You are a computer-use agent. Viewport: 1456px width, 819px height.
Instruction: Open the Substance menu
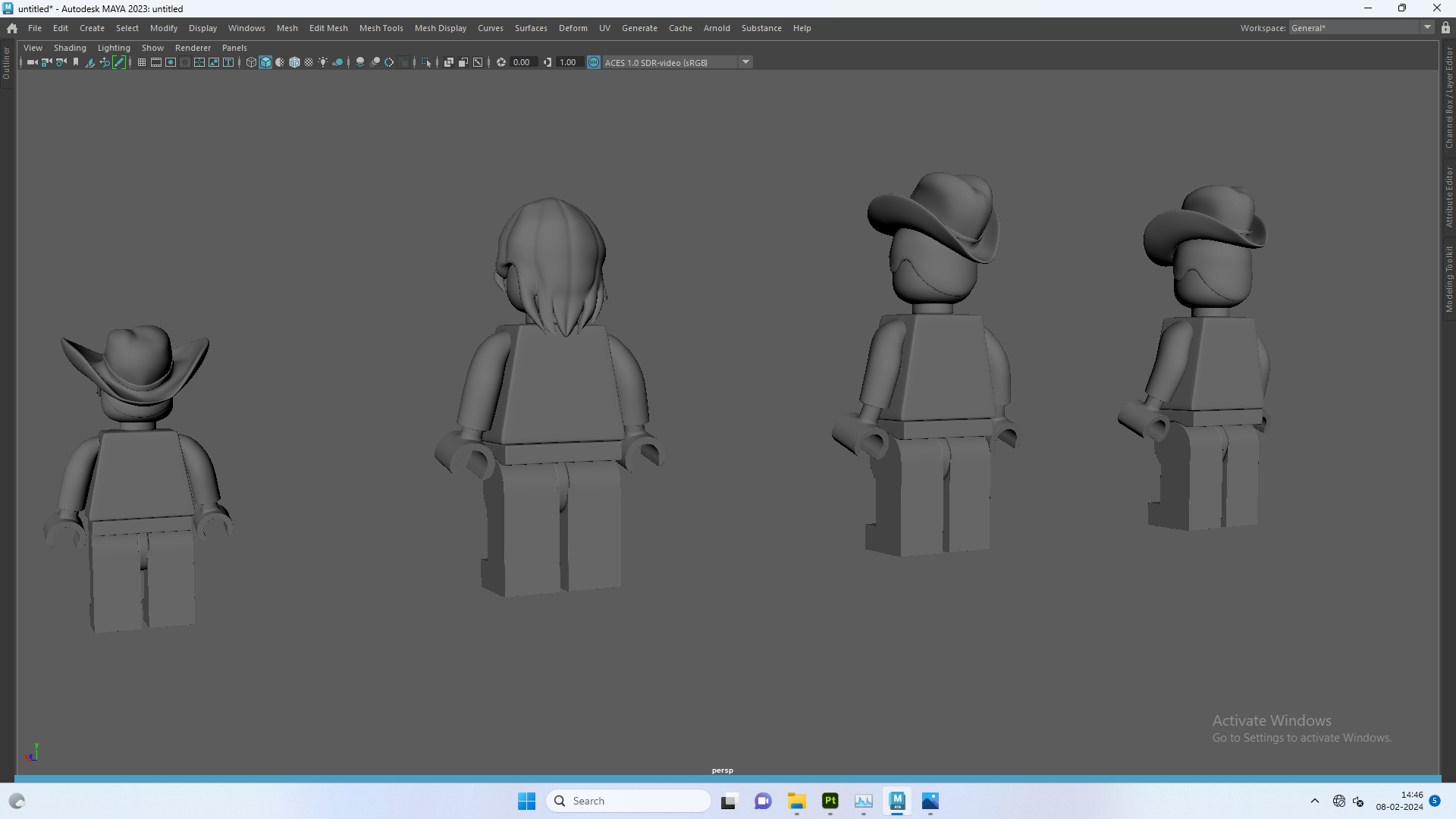[761, 28]
